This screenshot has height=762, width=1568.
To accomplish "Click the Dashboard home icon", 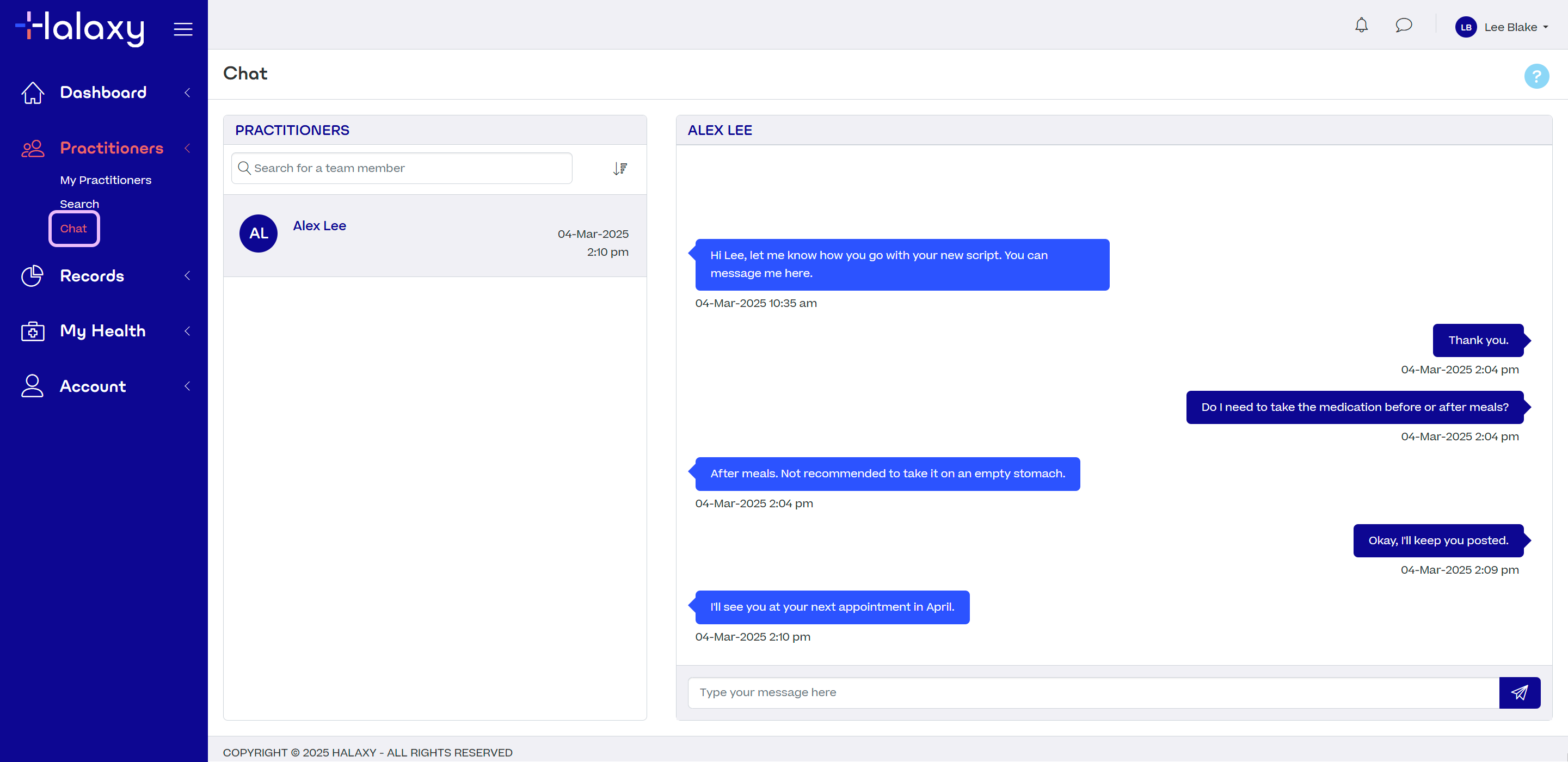I will click(32, 92).
